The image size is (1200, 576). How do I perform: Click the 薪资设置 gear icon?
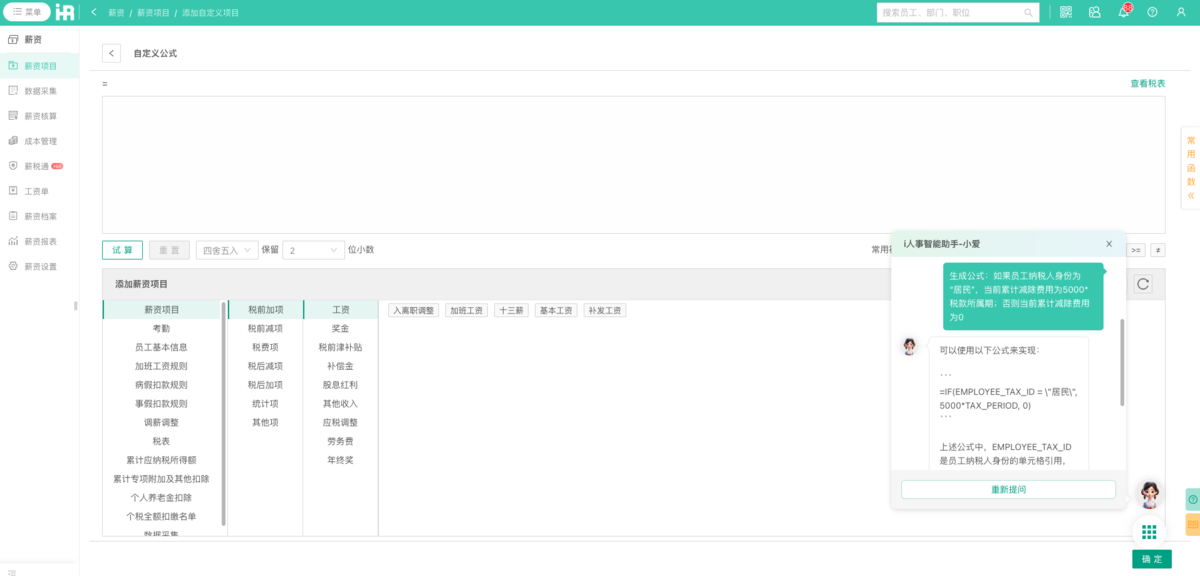coord(13,266)
